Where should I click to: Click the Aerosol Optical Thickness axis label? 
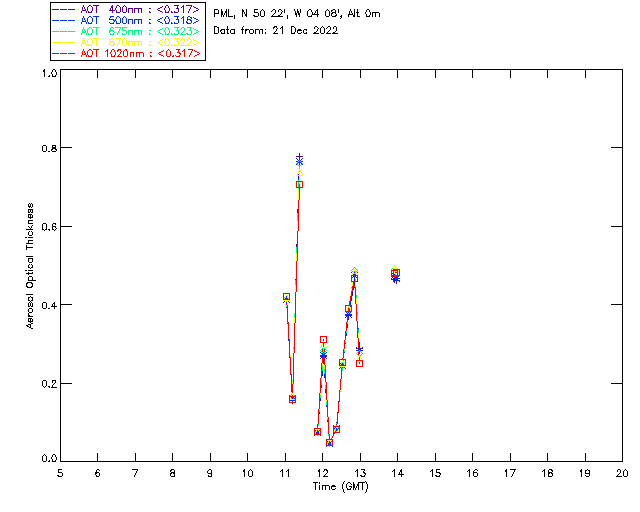coord(30,266)
